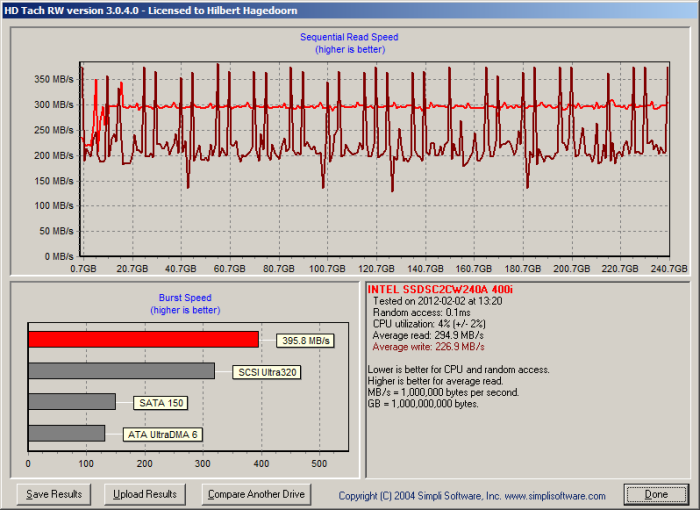Click the SCSI Ultra320 label

[x=267, y=372]
